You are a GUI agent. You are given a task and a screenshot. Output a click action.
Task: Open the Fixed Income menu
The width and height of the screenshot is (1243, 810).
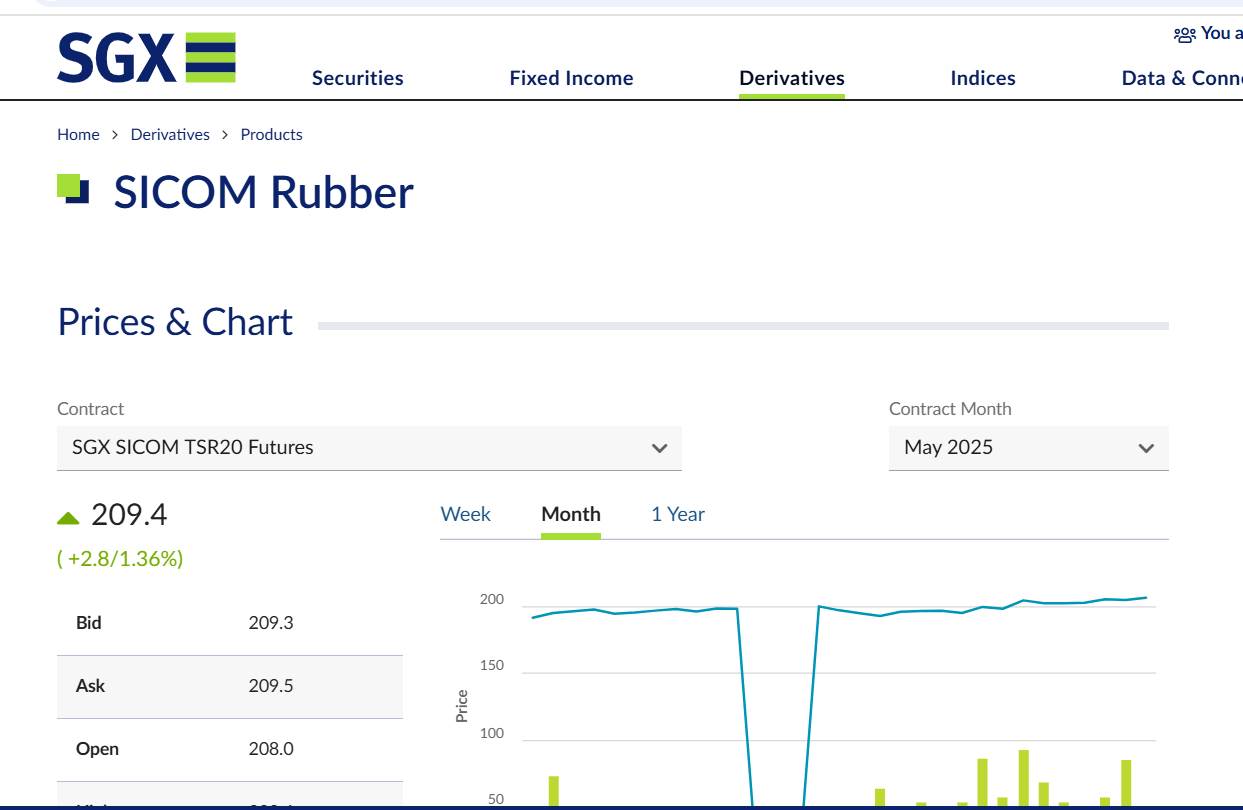(x=571, y=78)
